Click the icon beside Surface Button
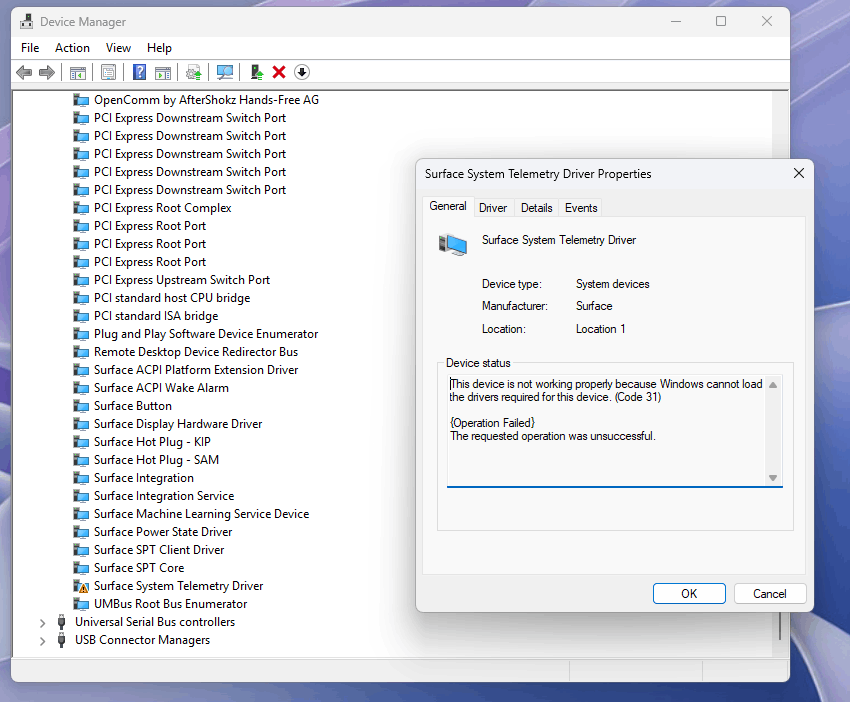This screenshot has height=702, width=850. point(81,406)
